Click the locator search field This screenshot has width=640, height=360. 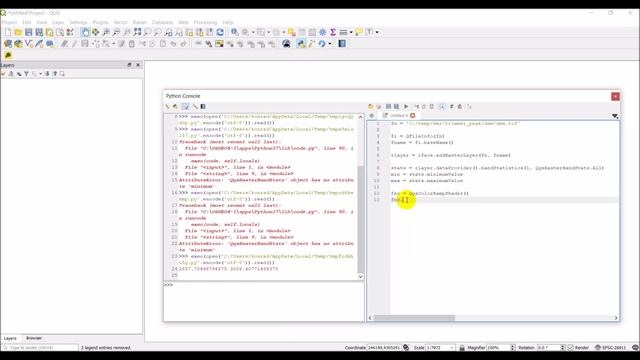click(40, 348)
